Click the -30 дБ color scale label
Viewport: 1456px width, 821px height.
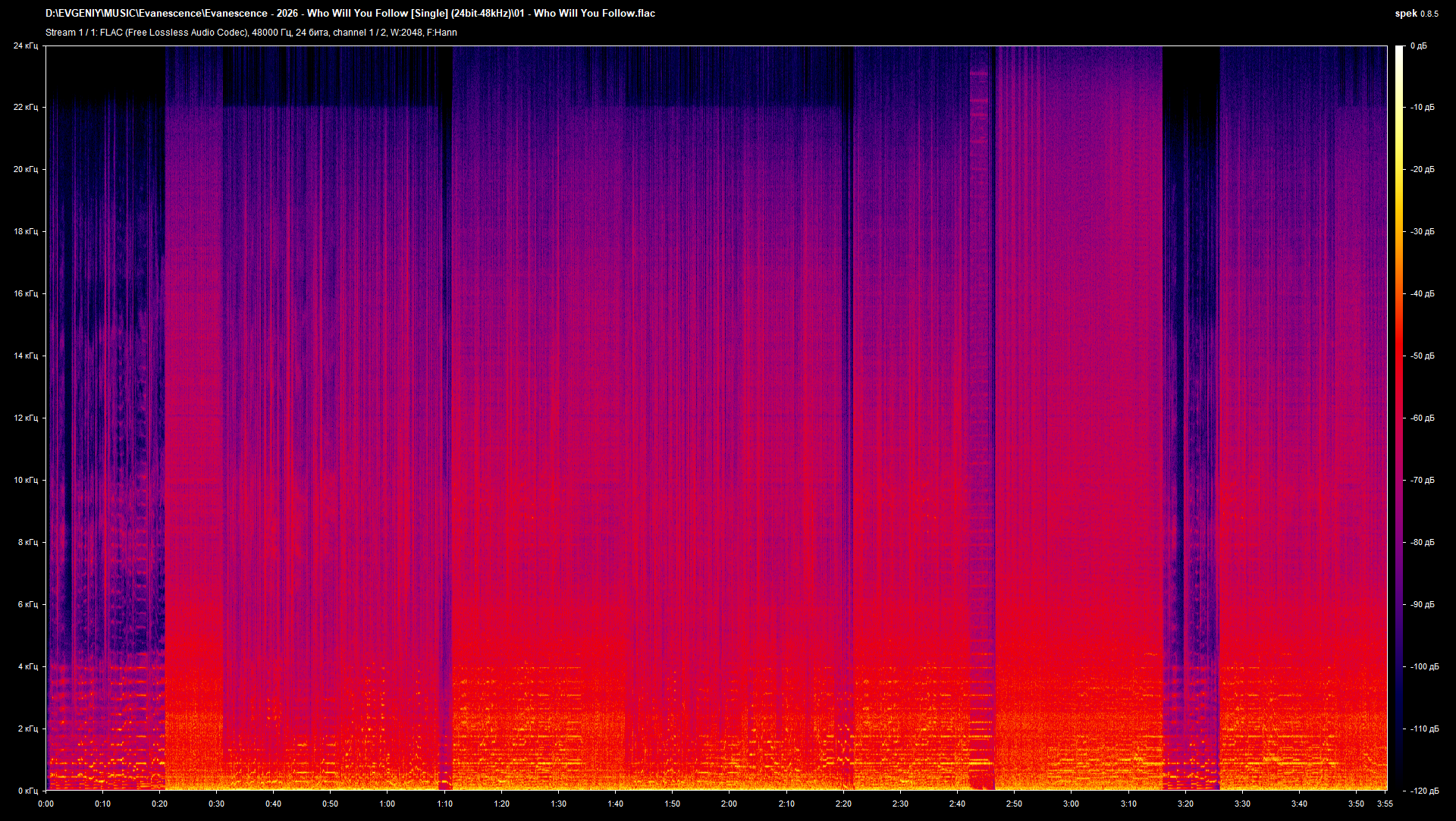(1422, 231)
